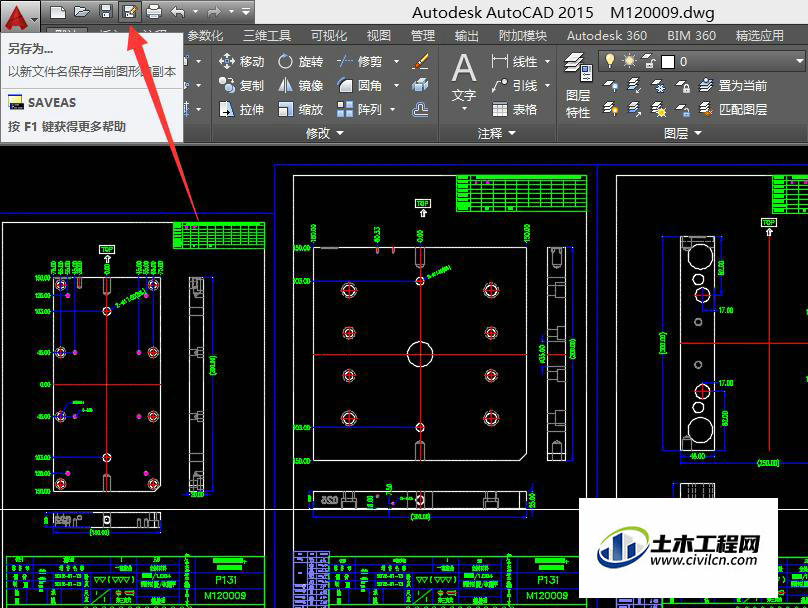Image resolution: width=808 pixels, height=608 pixels.
Task: Switch to the 管理 tab
Action: (x=423, y=36)
